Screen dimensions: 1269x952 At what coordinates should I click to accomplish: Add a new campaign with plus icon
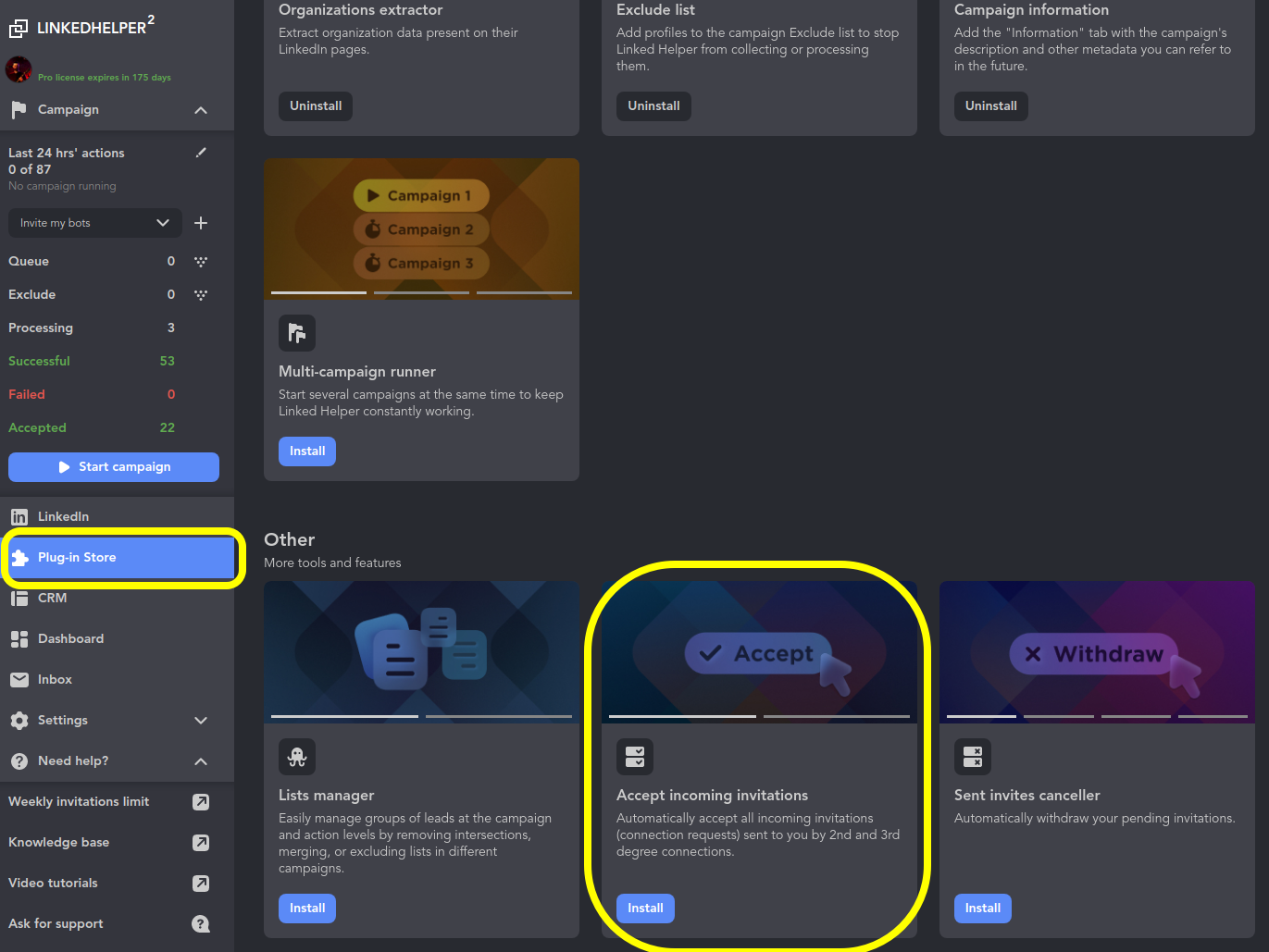point(201,223)
